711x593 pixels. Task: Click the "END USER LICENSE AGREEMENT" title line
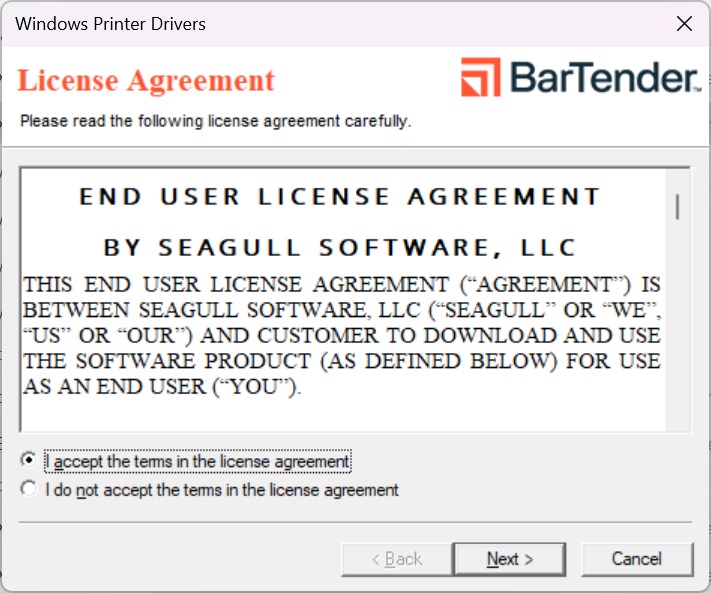[340, 196]
